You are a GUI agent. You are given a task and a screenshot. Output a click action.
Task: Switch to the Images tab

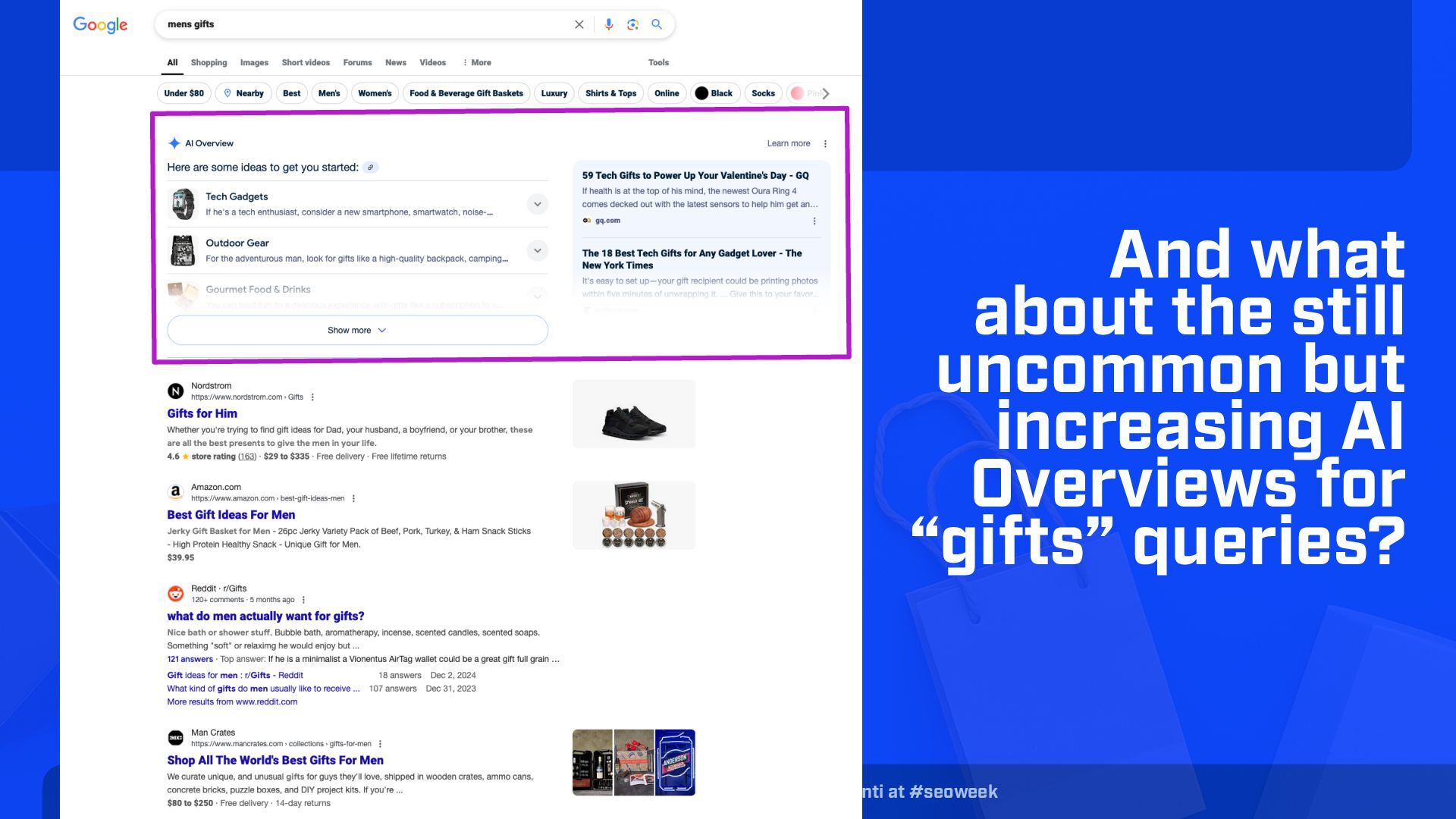point(254,63)
